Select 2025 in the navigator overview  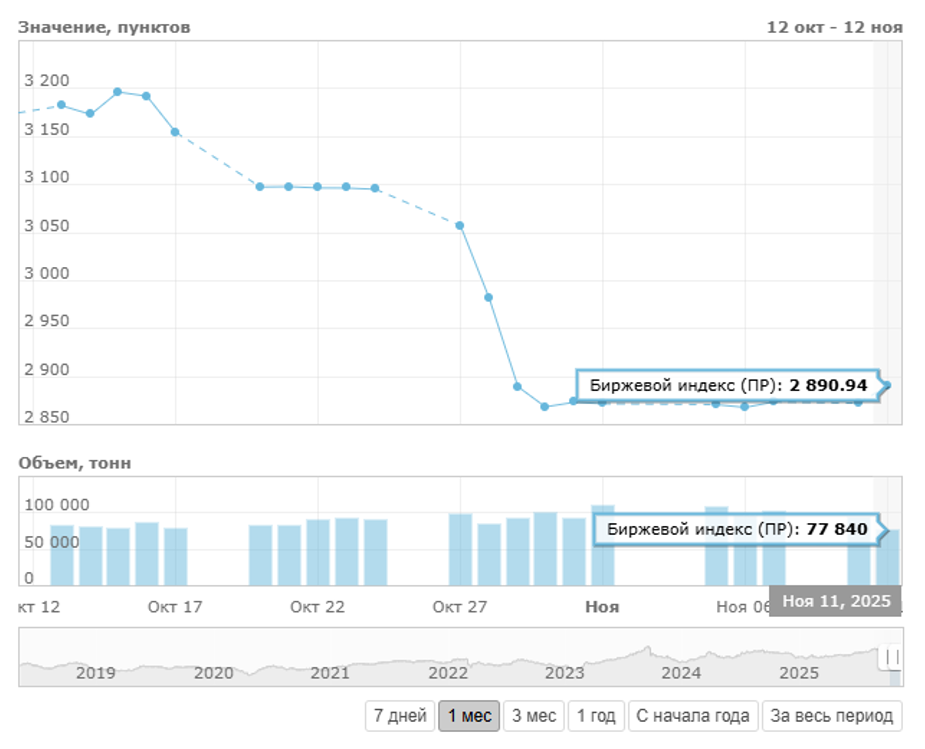click(x=798, y=673)
